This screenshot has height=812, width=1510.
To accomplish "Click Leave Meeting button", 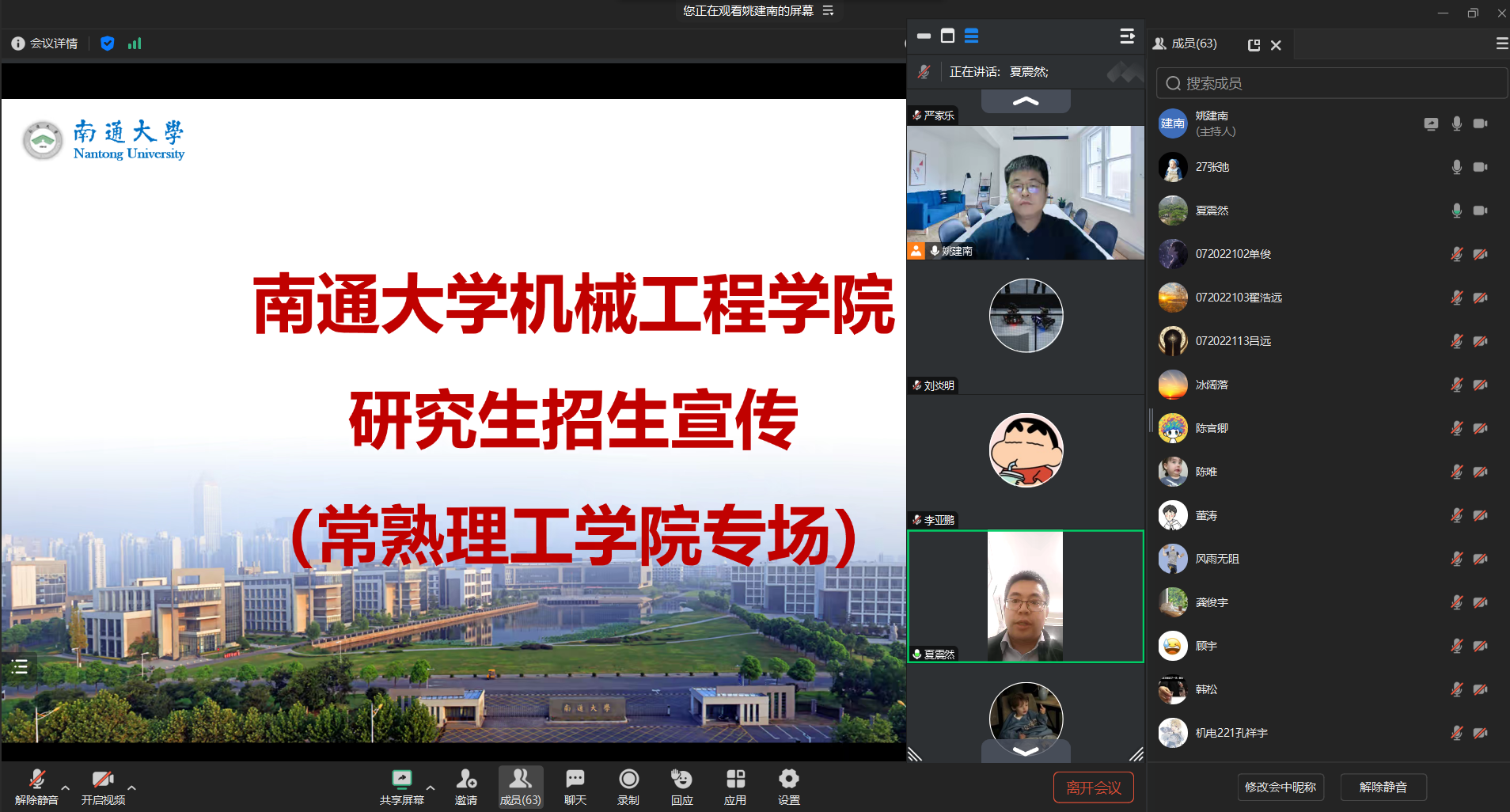I will [x=1094, y=787].
